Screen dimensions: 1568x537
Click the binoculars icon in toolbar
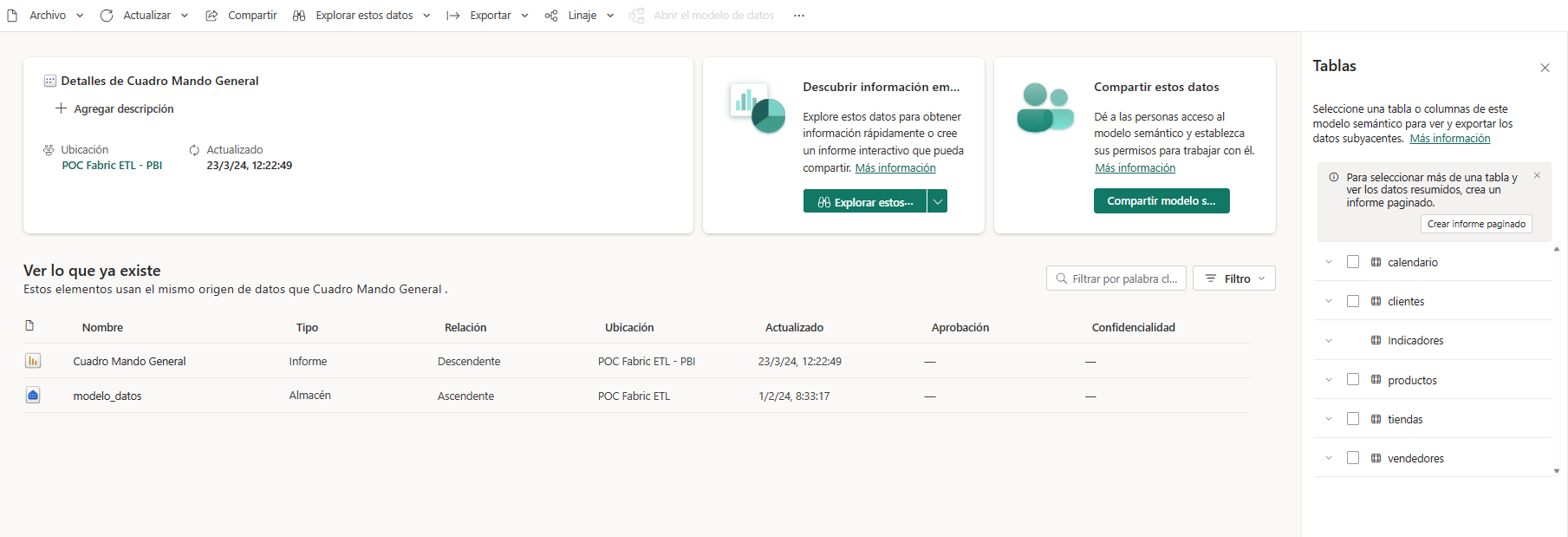point(299,16)
